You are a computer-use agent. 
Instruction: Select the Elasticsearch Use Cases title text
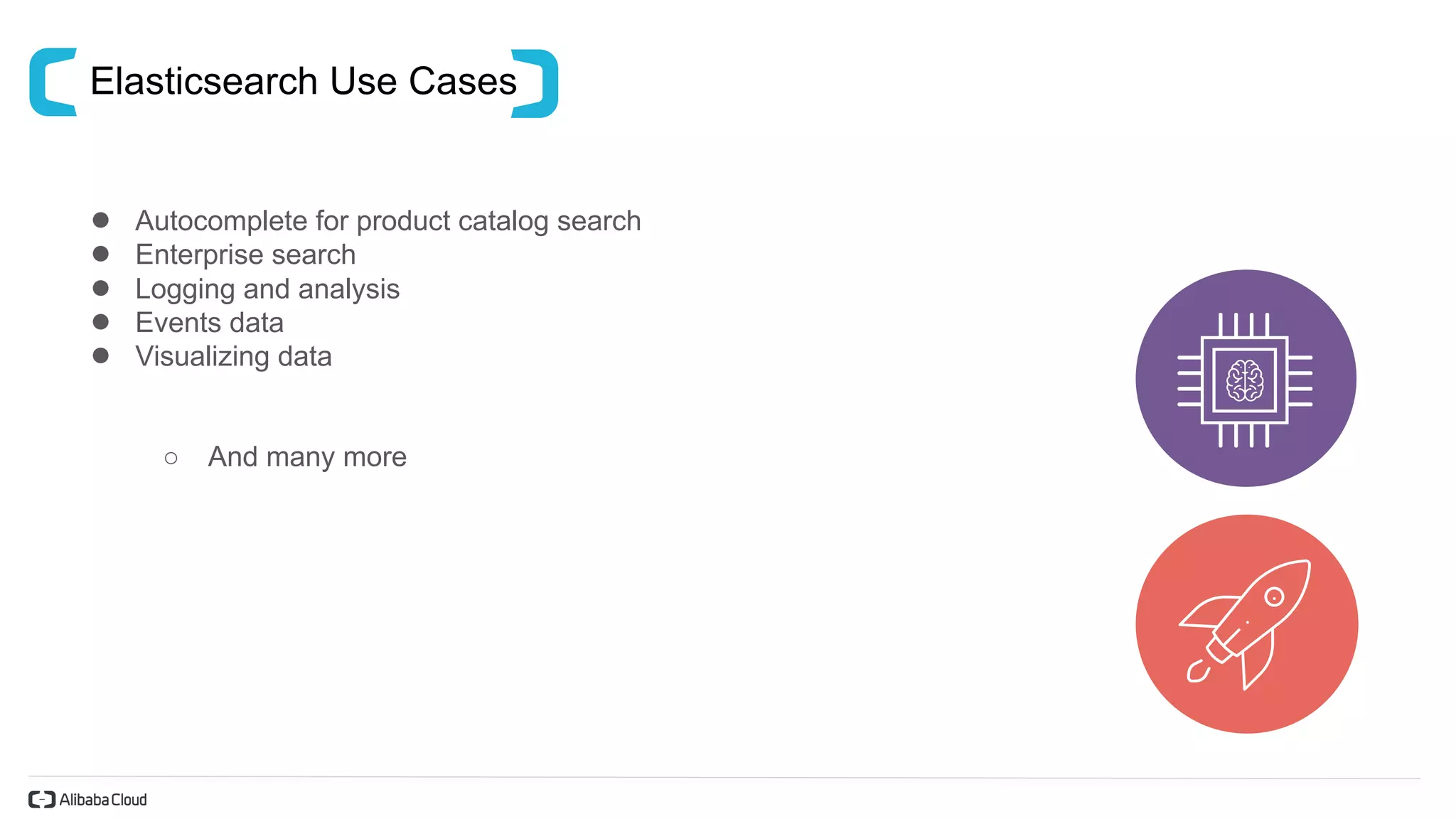click(x=304, y=81)
